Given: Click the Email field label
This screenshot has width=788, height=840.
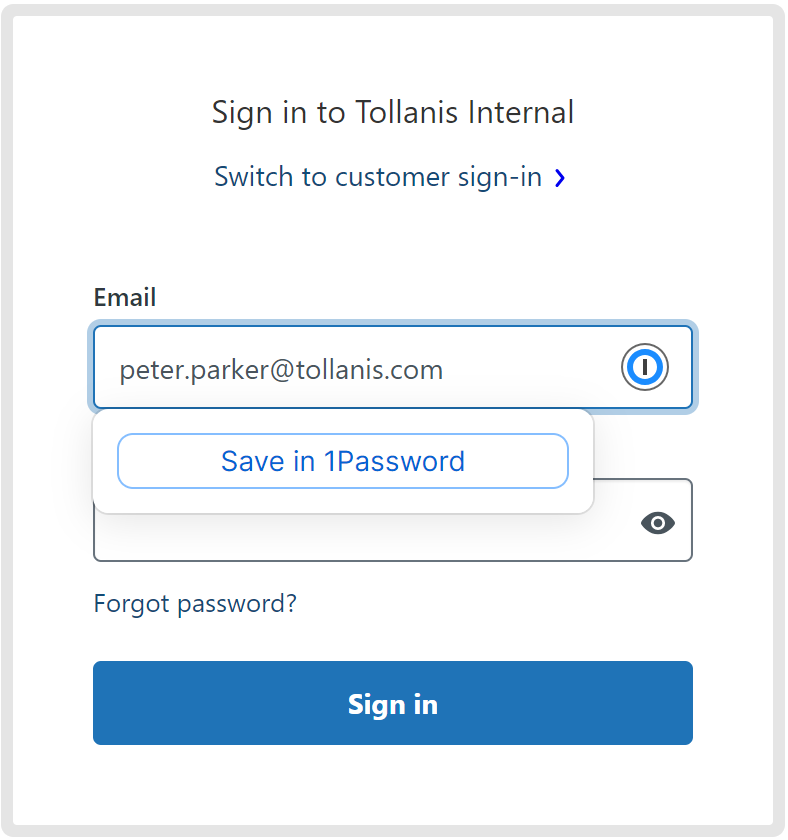Looking at the screenshot, I should coord(125,297).
